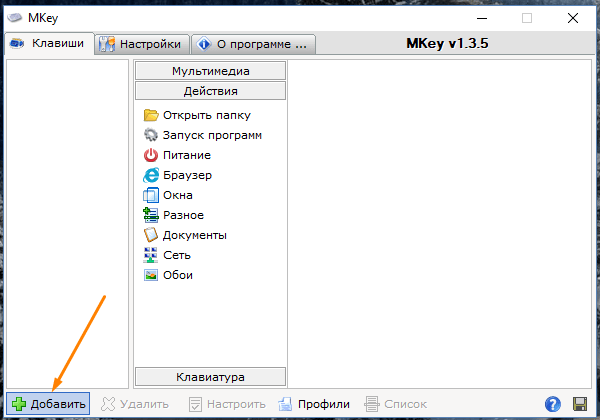Image resolution: width=600 pixels, height=420 pixels.
Task: Select the Браузер action
Action: click(x=188, y=175)
